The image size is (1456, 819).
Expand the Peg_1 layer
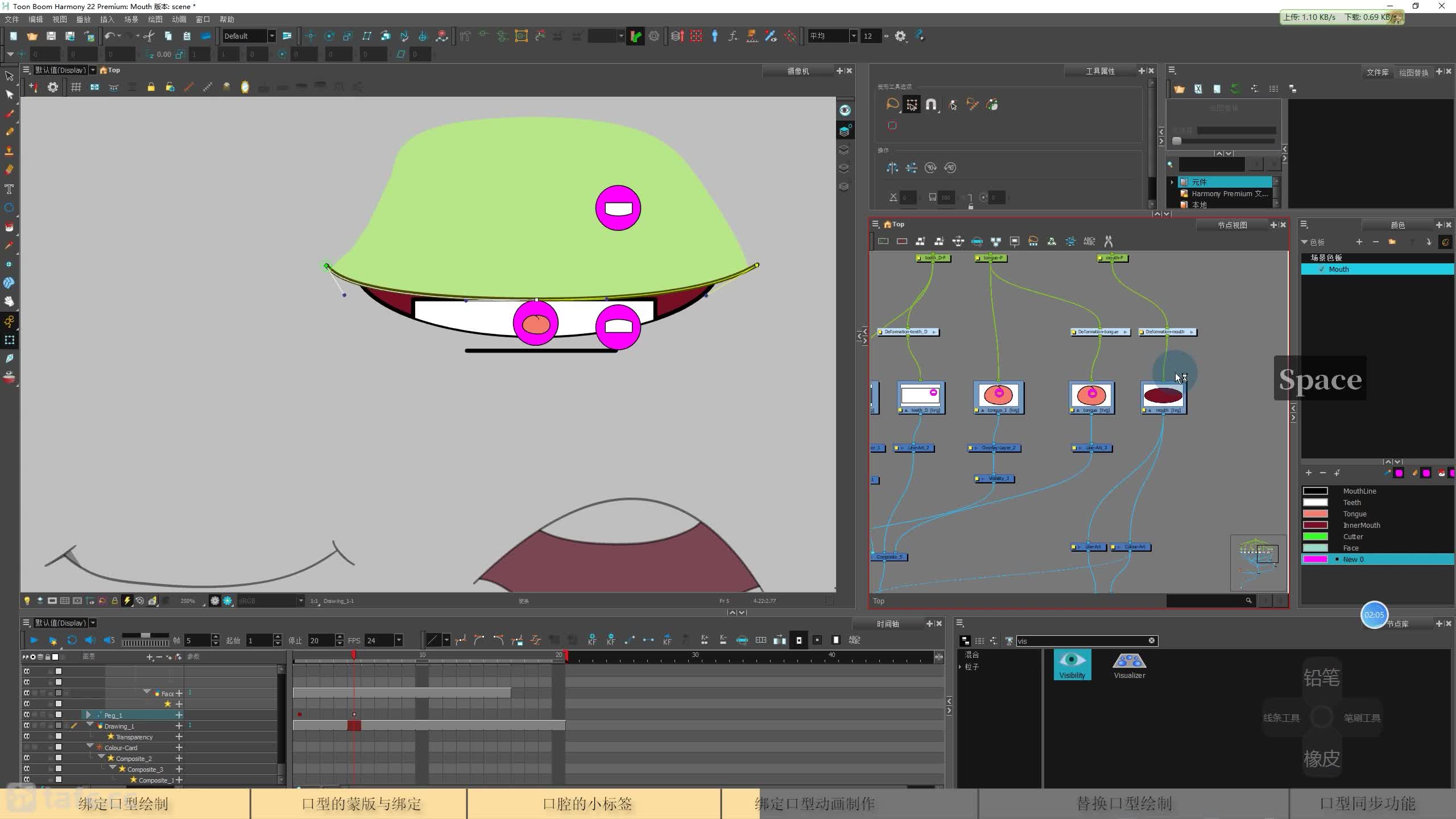88,715
